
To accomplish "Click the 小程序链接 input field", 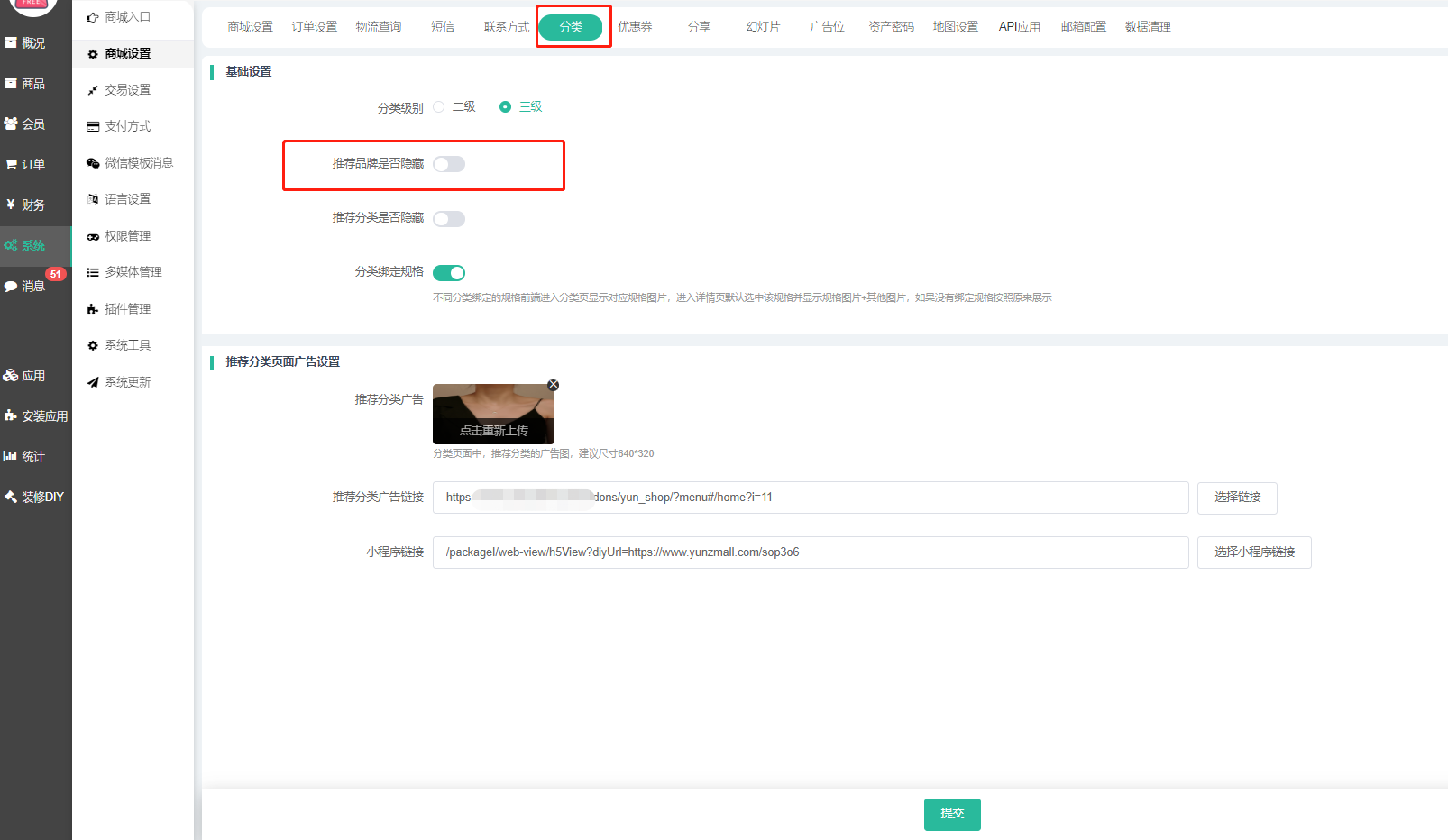I will 810,552.
